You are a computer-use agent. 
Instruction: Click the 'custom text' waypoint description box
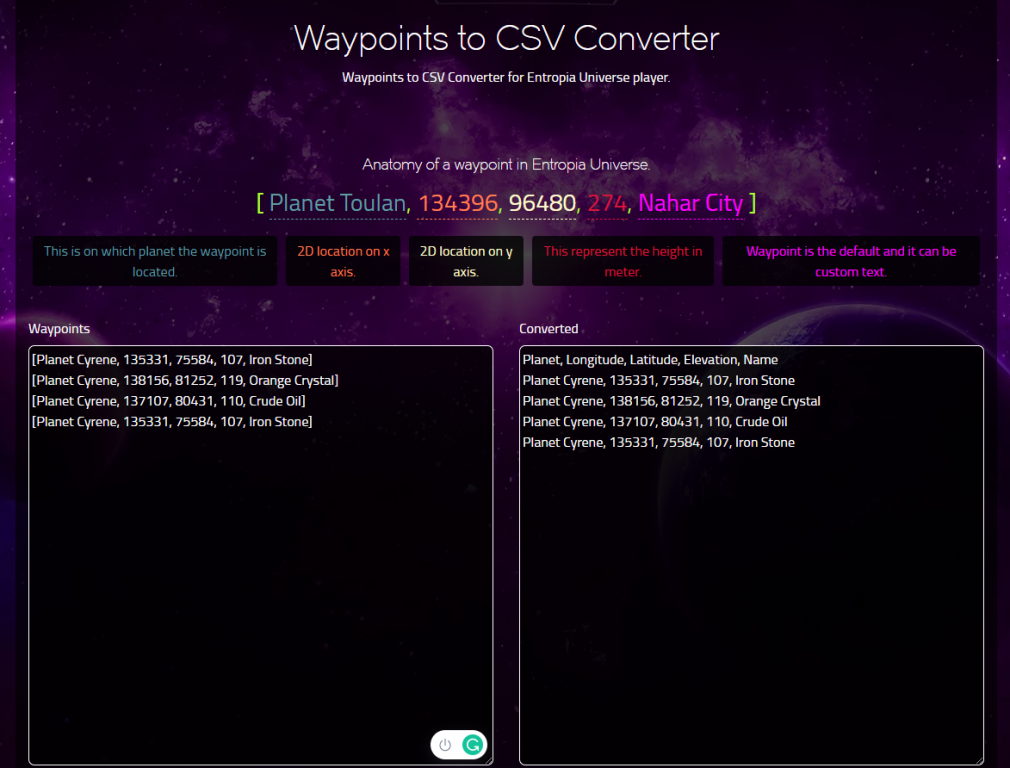[x=851, y=261]
